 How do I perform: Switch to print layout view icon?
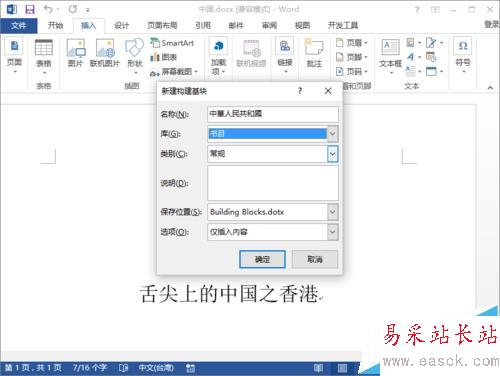[x=342, y=368]
